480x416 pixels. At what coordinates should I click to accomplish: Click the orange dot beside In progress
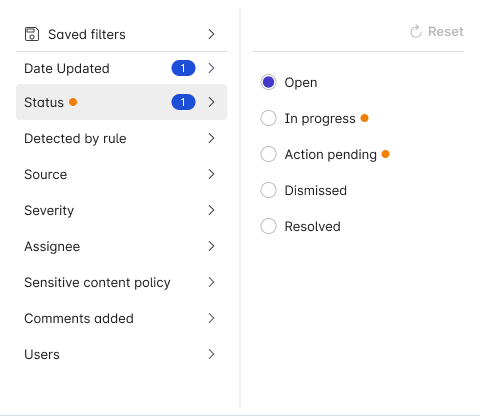pyautogui.click(x=365, y=118)
